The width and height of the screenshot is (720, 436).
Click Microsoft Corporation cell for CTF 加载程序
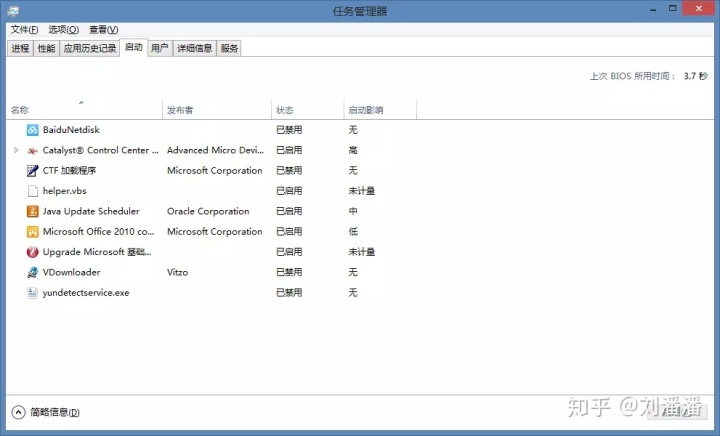pyautogui.click(x=215, y=171)
